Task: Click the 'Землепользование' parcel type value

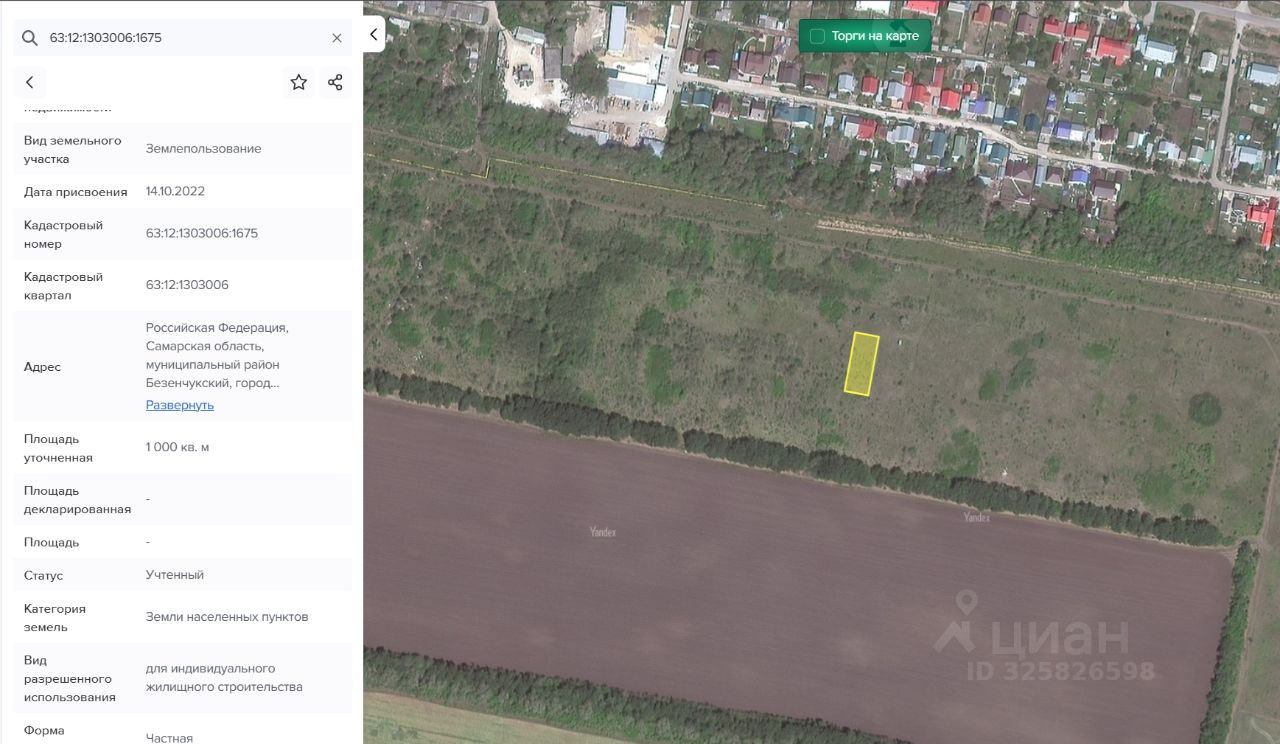Action: (x=204, y=149)
